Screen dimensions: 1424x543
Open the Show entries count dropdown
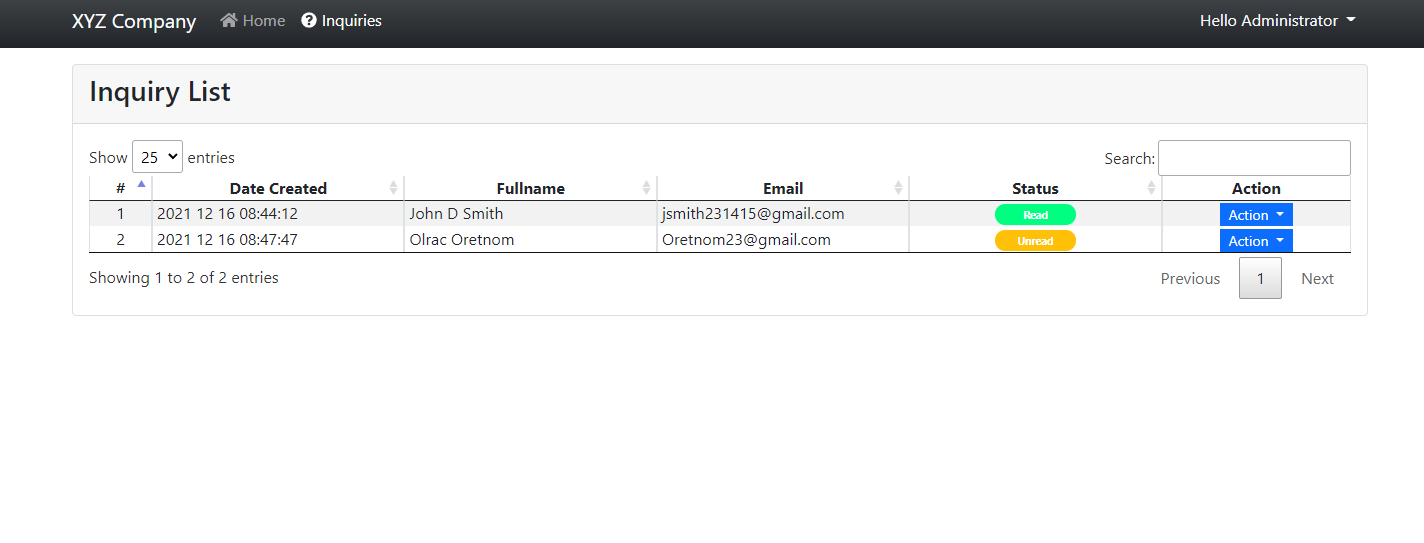coord(157,157)
